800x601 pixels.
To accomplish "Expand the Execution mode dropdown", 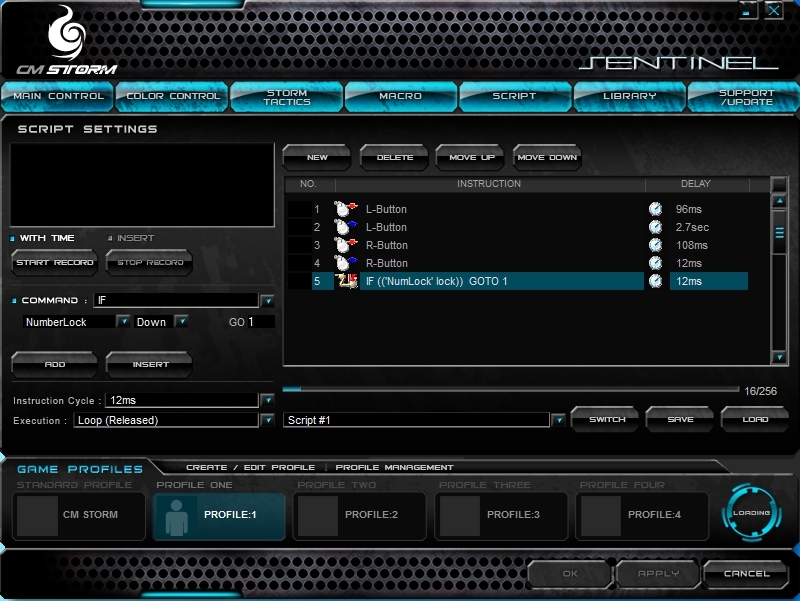I will click(267, 420).
